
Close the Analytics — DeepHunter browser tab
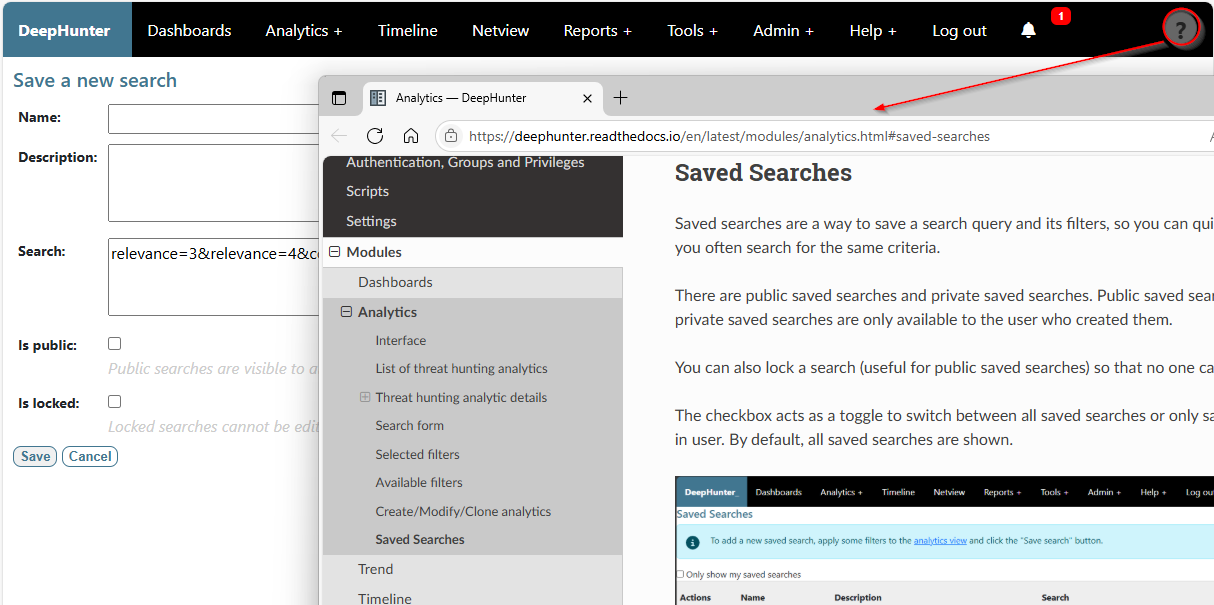pyautogui.click(x=588, y=98)
